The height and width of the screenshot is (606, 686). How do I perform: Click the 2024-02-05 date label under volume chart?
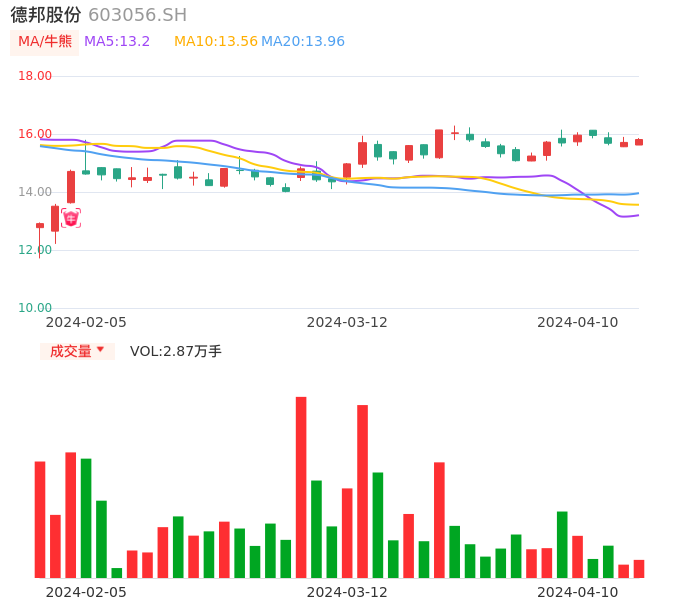[x=86, y=592]
